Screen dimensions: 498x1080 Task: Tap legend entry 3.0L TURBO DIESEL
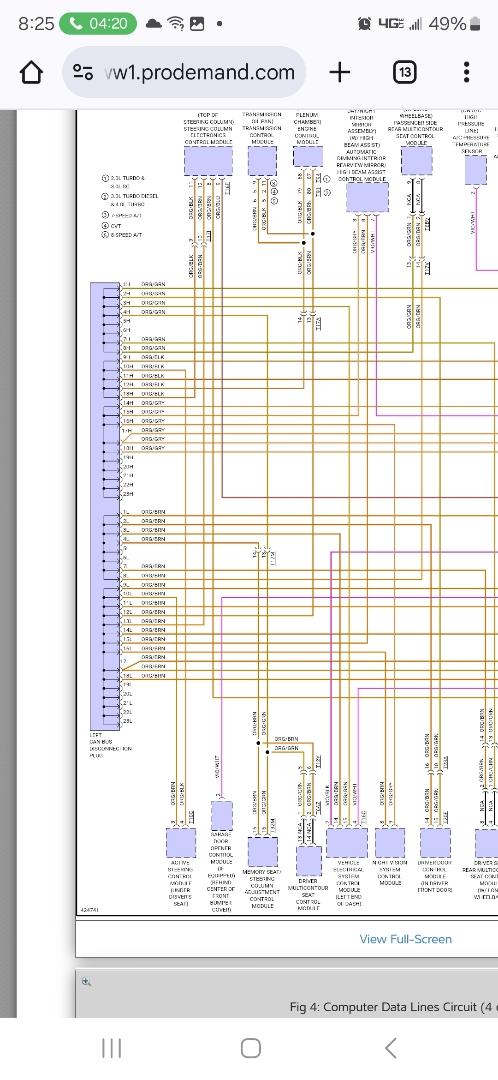pyautogui.click(x=129, y=200)
